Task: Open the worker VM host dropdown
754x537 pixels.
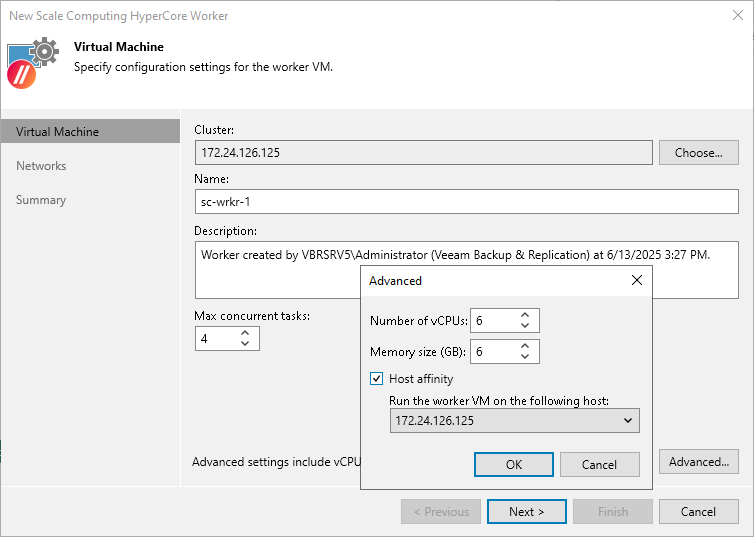Action: pyautogui.click(x=628, y=421)
